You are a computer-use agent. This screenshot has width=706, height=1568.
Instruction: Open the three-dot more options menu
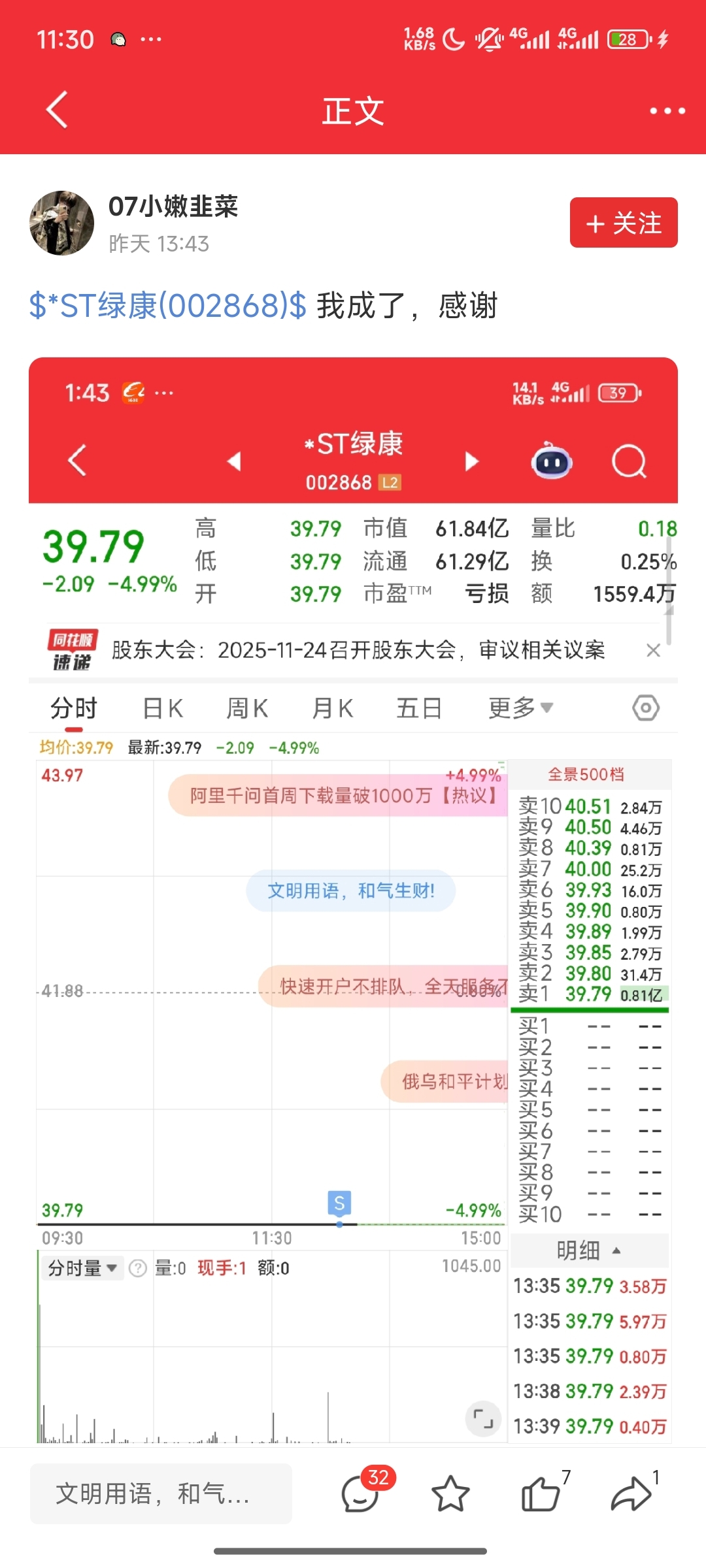[x=667, y=111]
